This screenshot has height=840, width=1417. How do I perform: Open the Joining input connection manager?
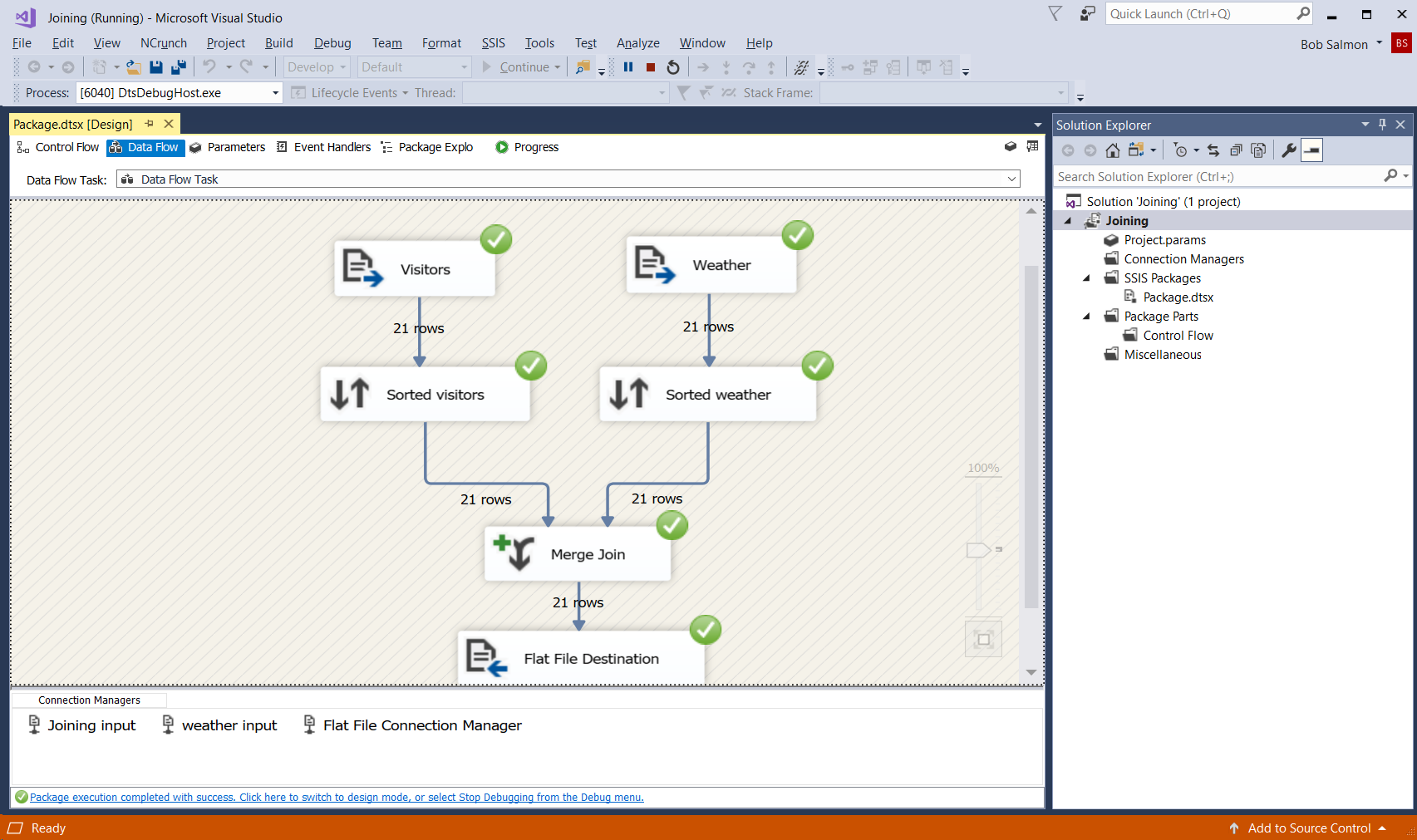point(82,725)
